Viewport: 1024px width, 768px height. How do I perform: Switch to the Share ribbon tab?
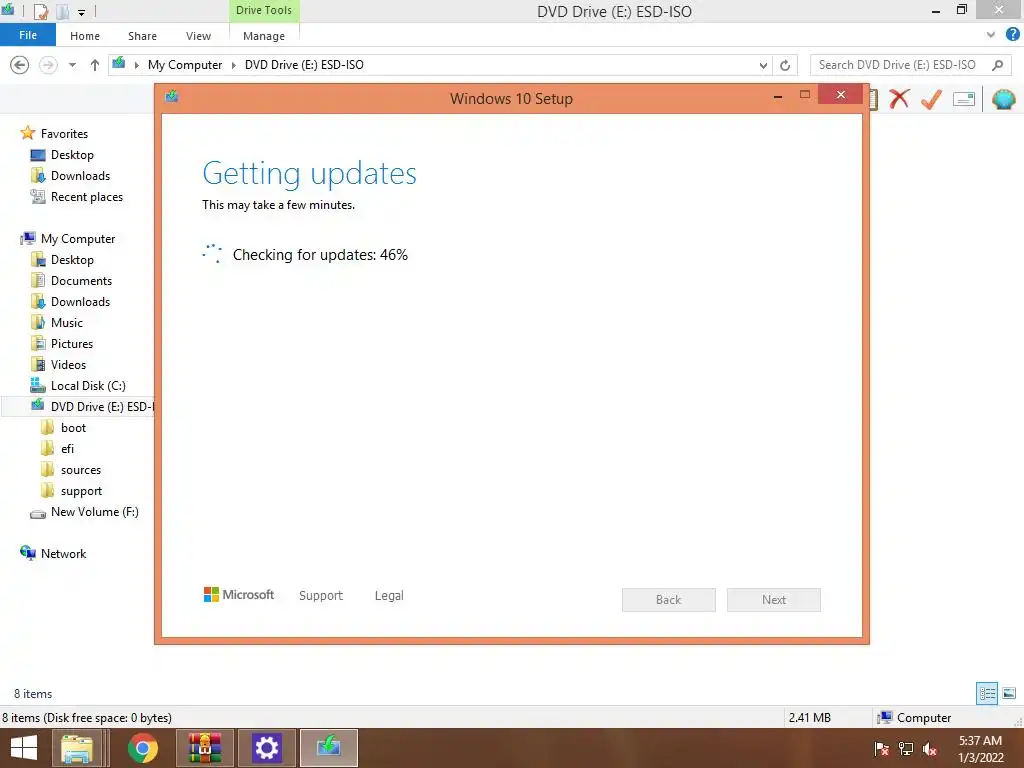click(142, 36)
